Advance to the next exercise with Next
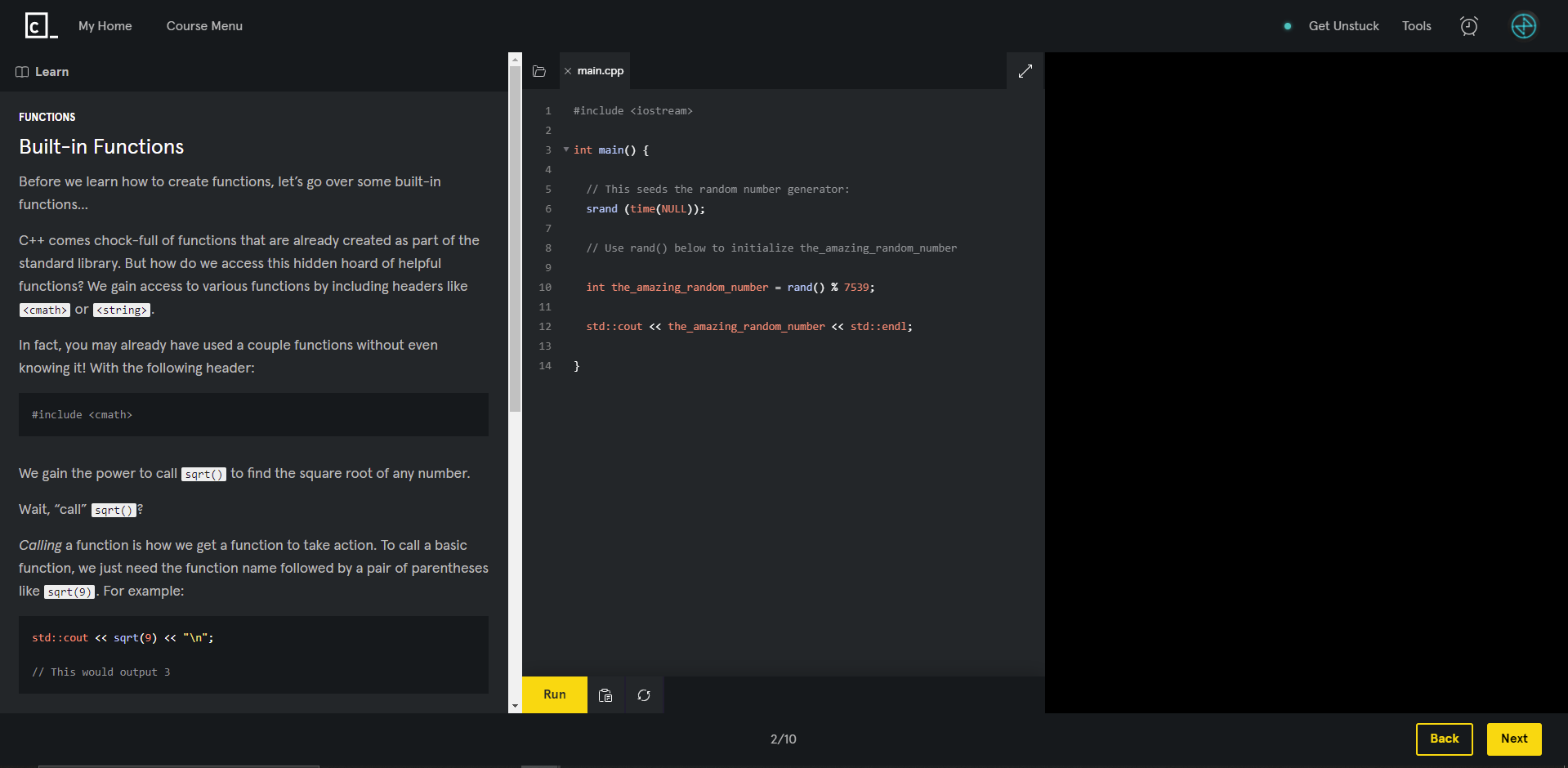Image resolution: width=1568 pixels, height=768 pixels. click(1513, 739)
